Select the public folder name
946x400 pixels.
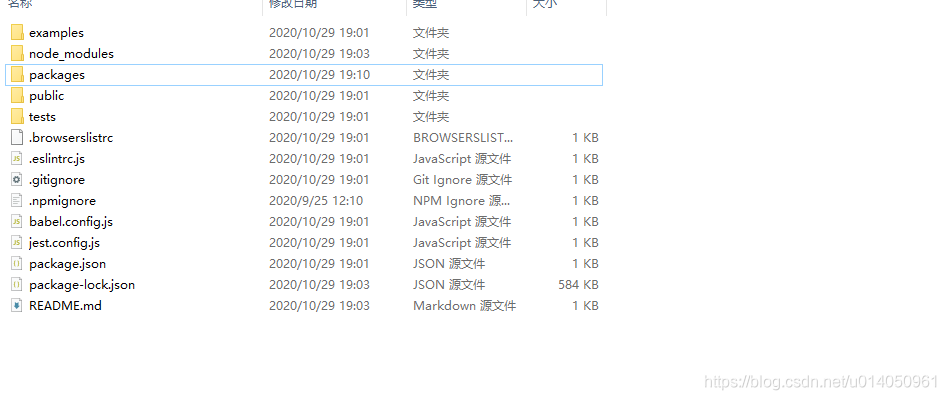tap(46, 95)
